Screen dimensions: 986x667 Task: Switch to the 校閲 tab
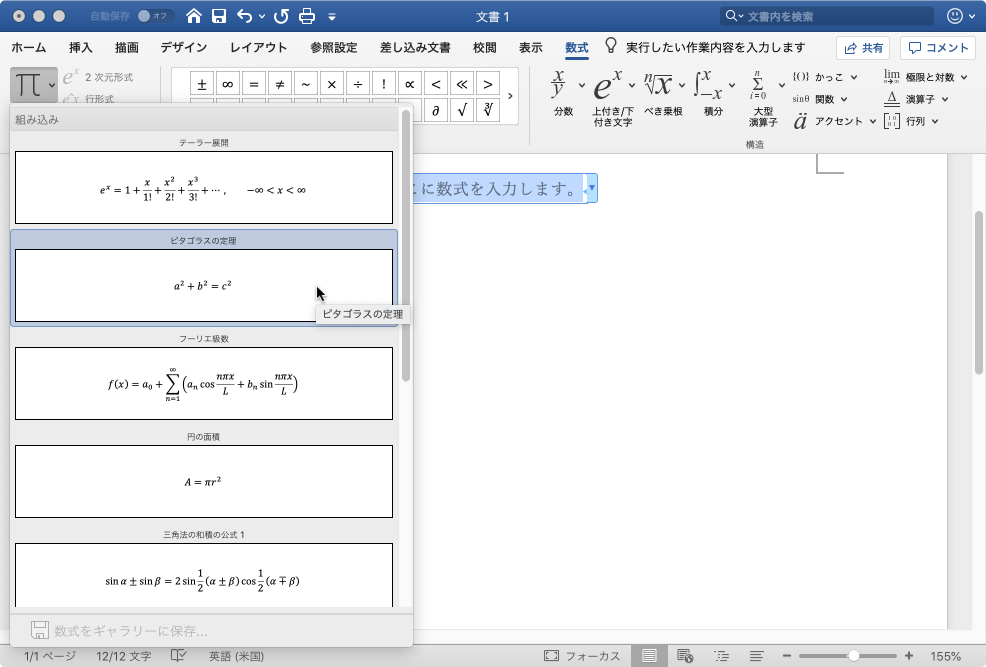tap(485, 48)
